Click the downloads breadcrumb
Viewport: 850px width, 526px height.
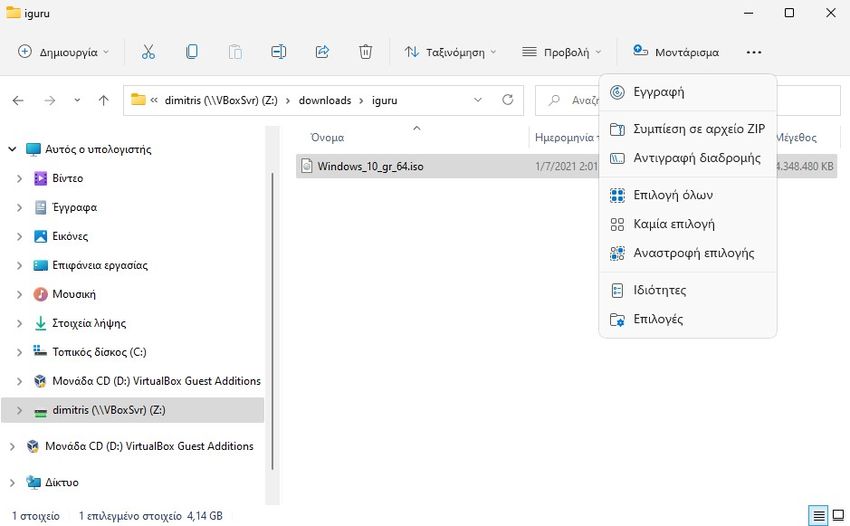click(325, 100)
